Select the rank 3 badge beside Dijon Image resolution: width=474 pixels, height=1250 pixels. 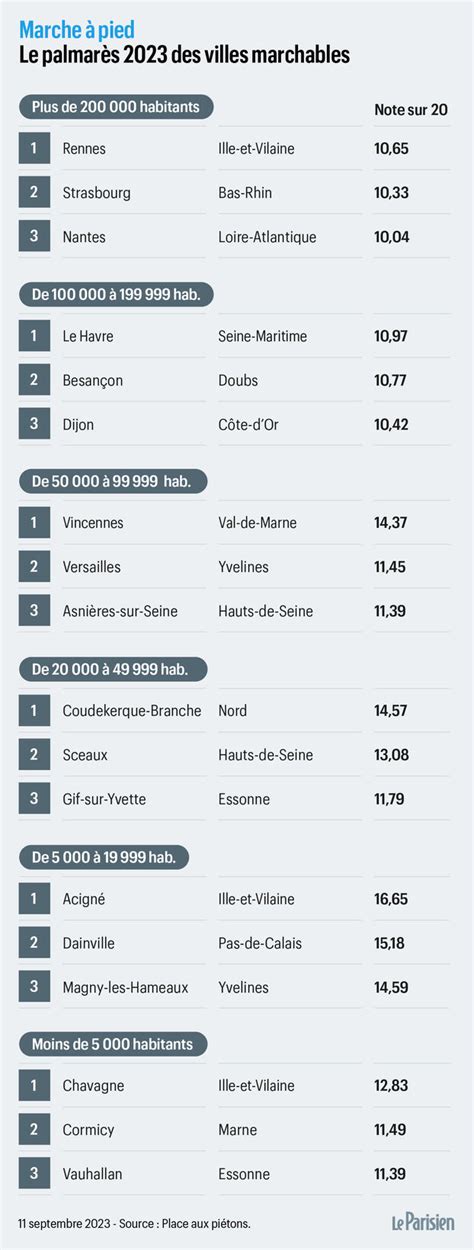coord(34,424)
